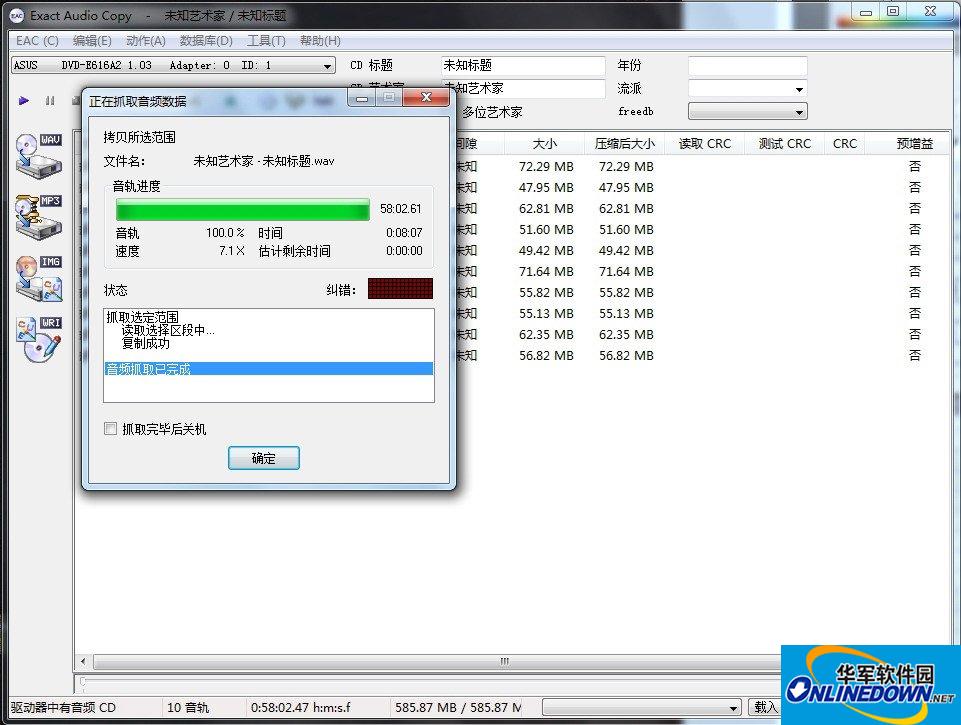The width and height of the screenshot is (961, 725).
Task: Select the highlighted 音频抓取已完成 status line
Action: (x=268, y=369)
